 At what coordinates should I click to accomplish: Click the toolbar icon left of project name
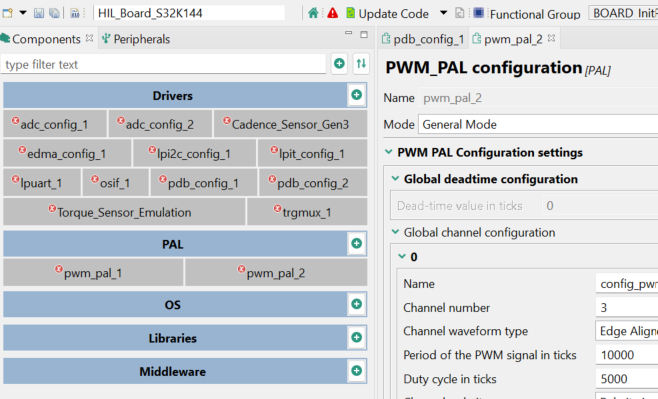tap(75, 13)
